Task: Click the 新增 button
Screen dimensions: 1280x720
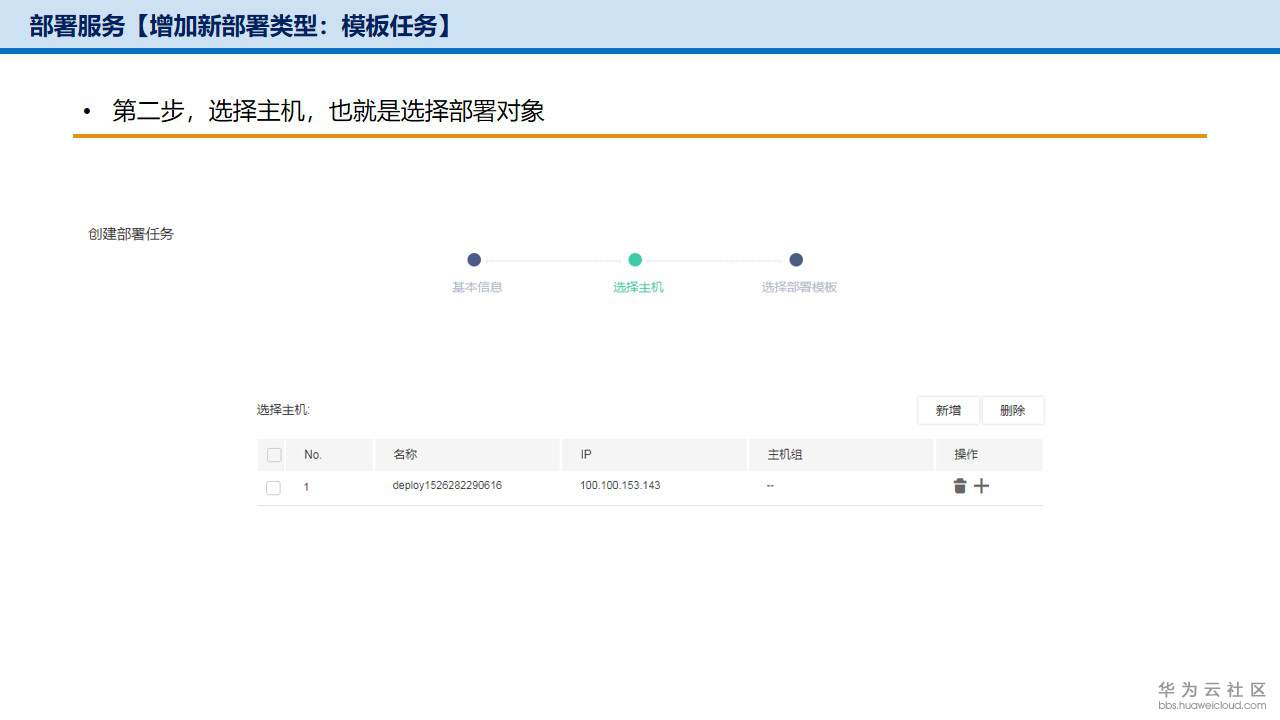Action: click(947, 410)
